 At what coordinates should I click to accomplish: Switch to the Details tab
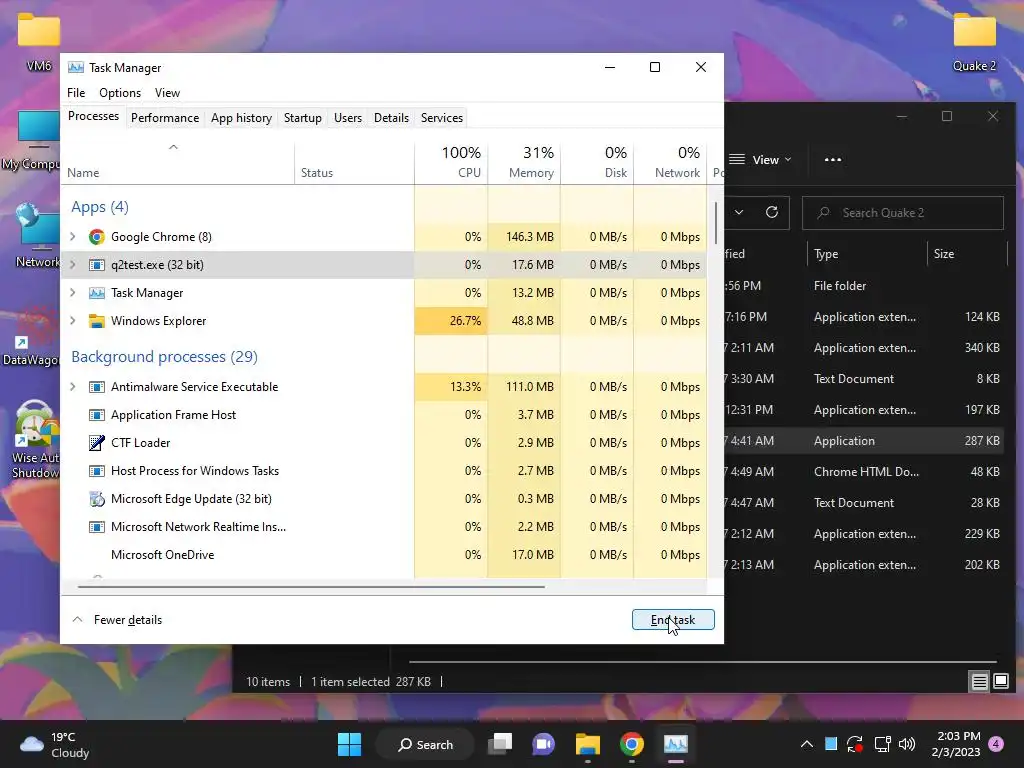tap(391, 118)
